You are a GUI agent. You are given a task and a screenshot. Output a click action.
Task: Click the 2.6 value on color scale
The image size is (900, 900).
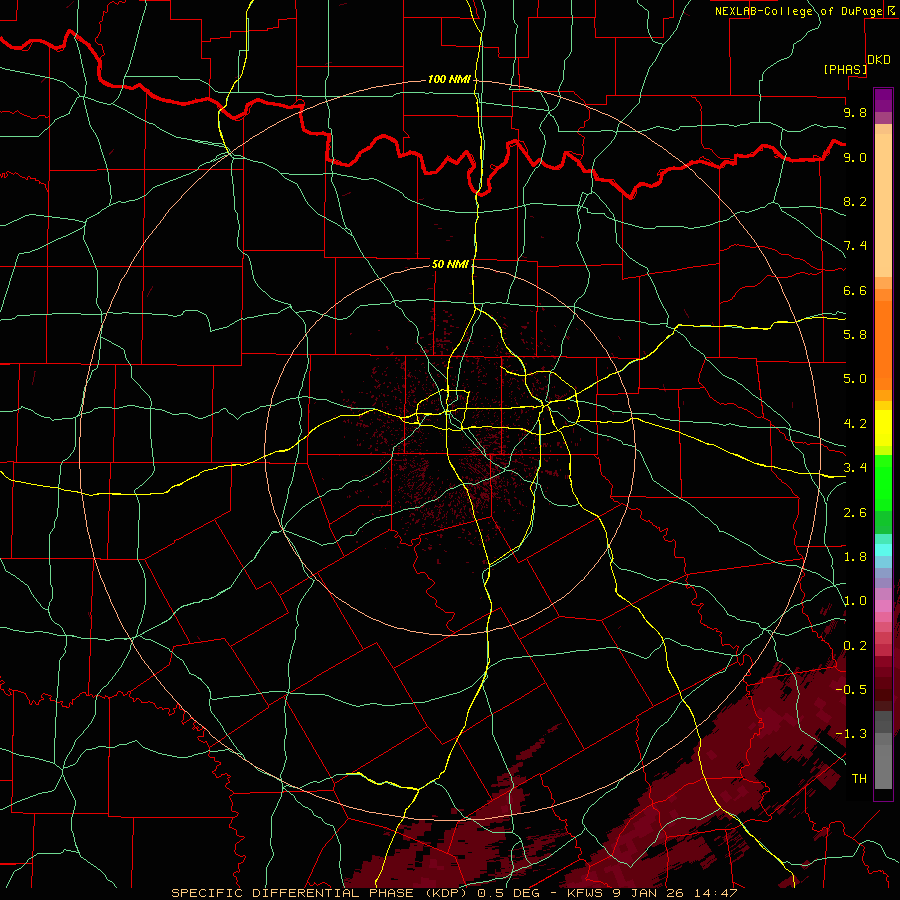click(x=855, y=512)
